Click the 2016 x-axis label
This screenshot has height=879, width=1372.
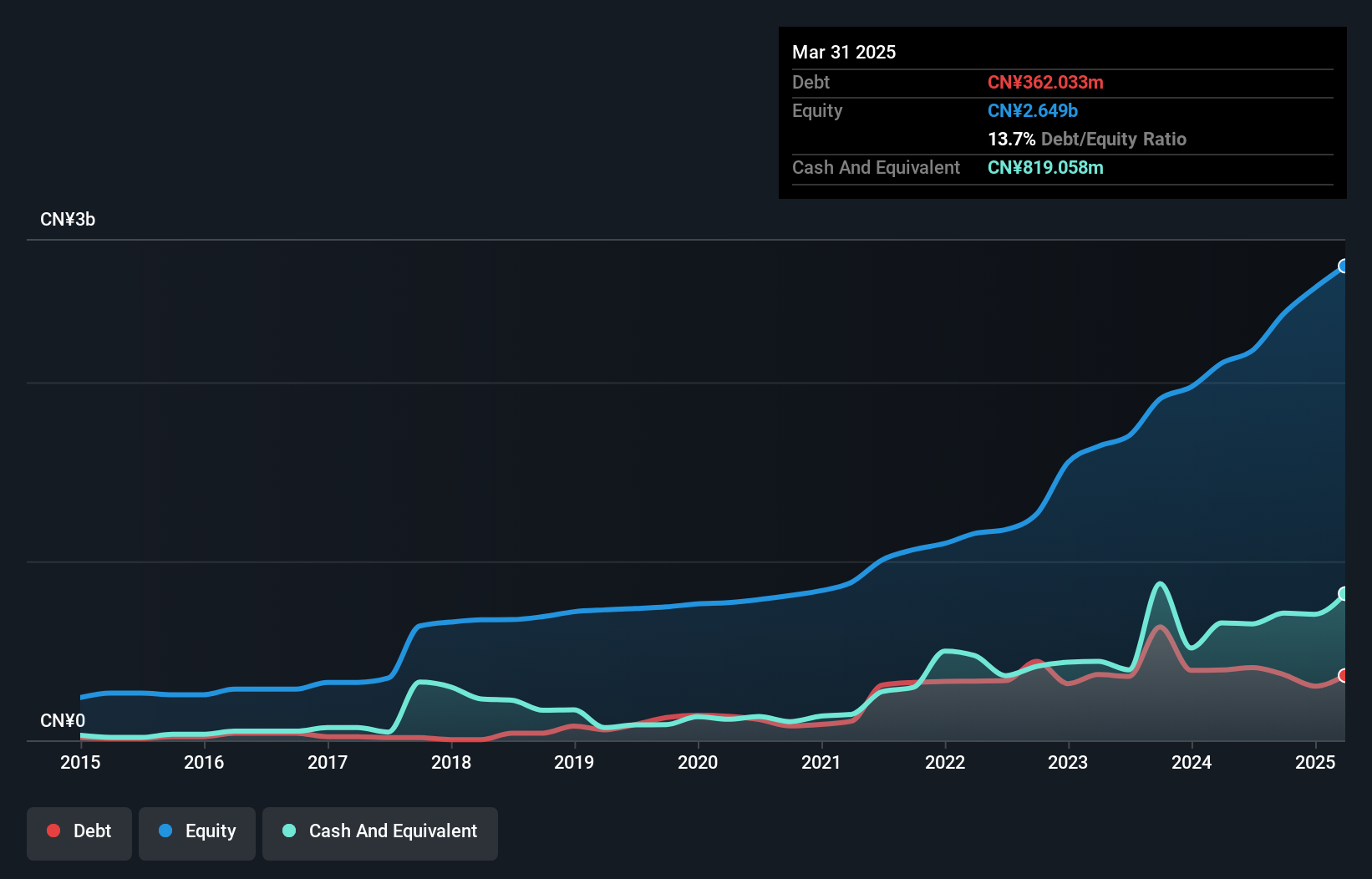204,762
